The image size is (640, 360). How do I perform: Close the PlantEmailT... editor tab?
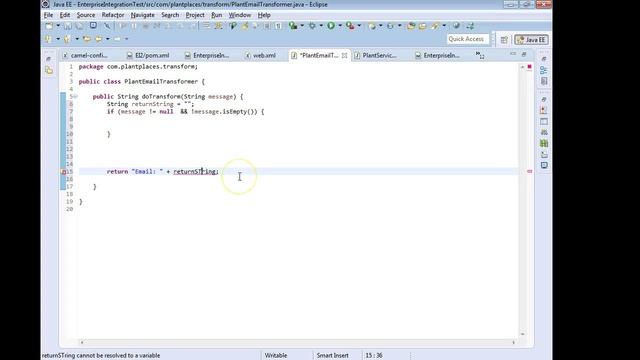coord(344,56)
